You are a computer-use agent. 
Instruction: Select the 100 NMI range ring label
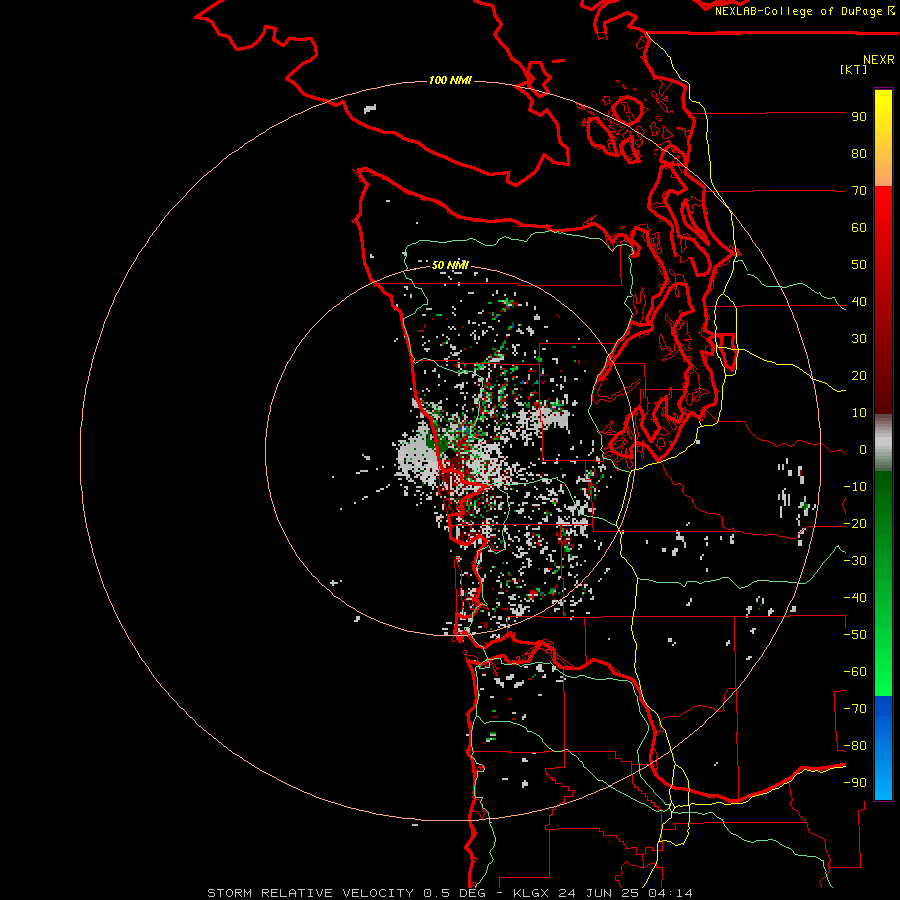(450, 80)
